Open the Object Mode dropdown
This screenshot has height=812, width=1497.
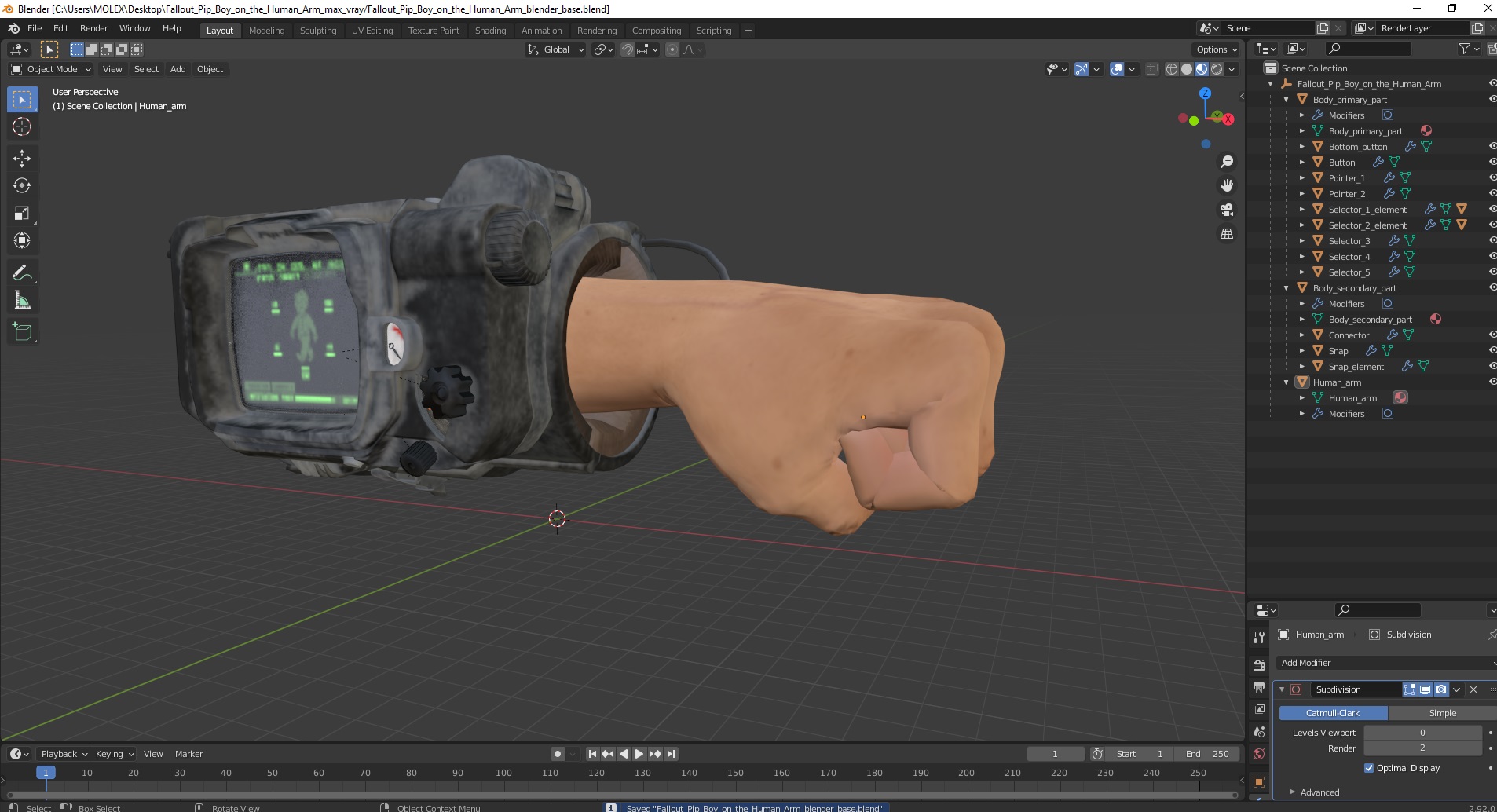point(51,69)
